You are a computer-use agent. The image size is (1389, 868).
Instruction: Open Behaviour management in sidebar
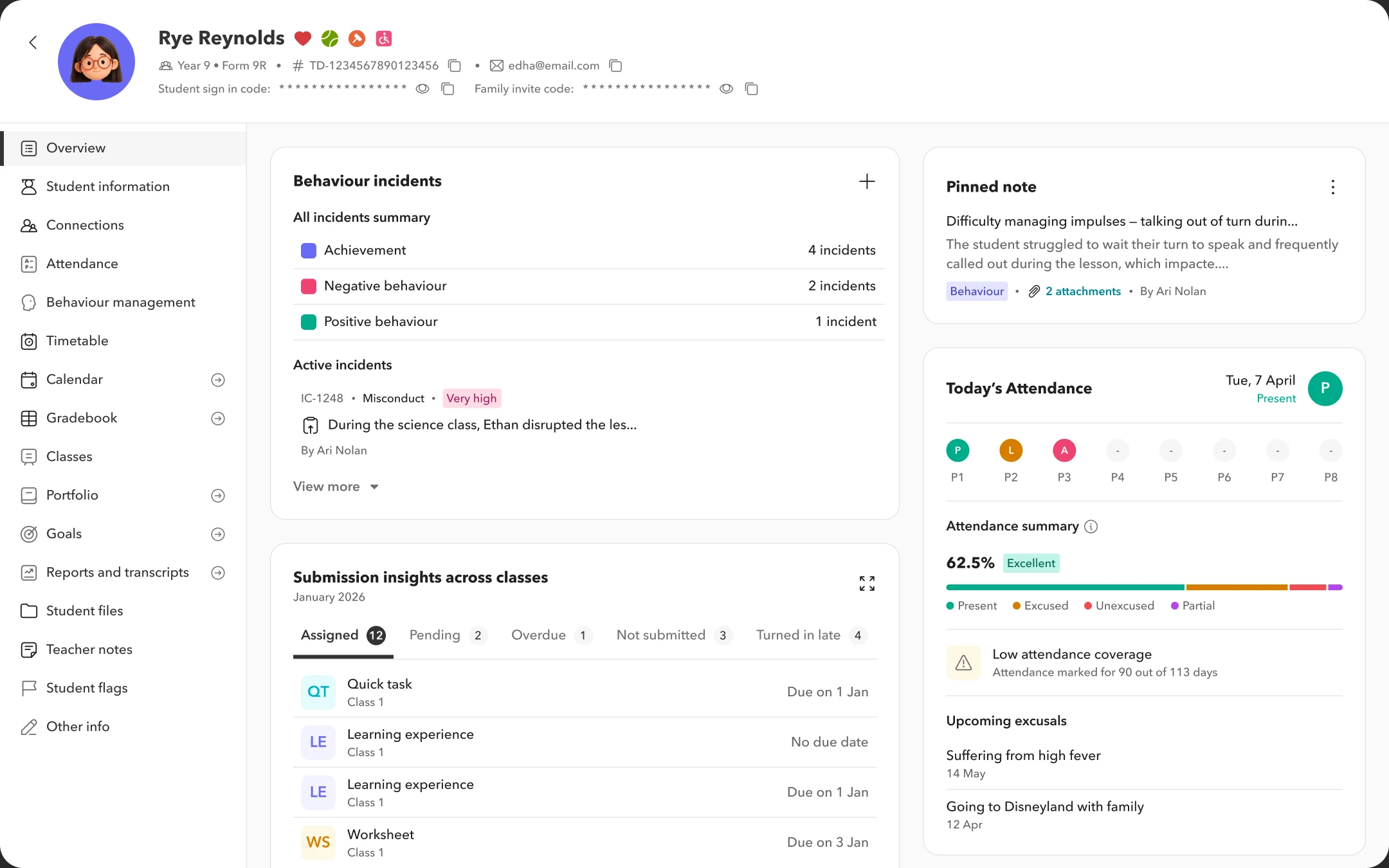coord(123,302)
